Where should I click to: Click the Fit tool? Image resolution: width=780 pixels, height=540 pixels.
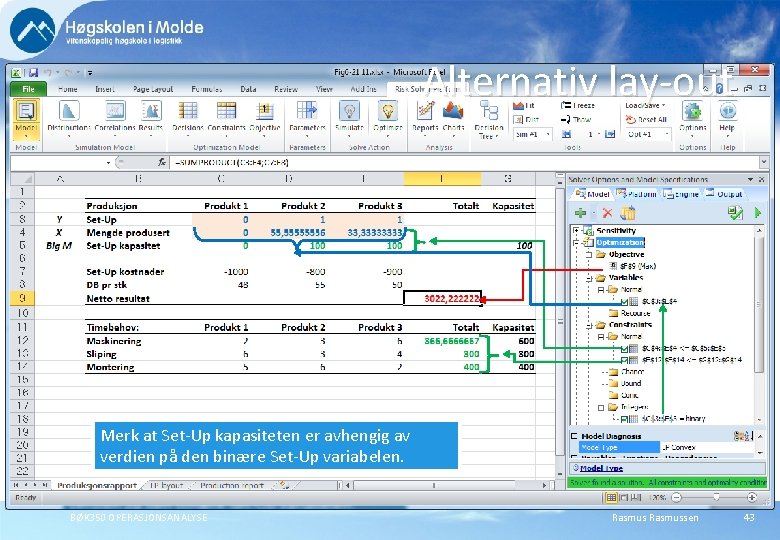coord(524,105)
